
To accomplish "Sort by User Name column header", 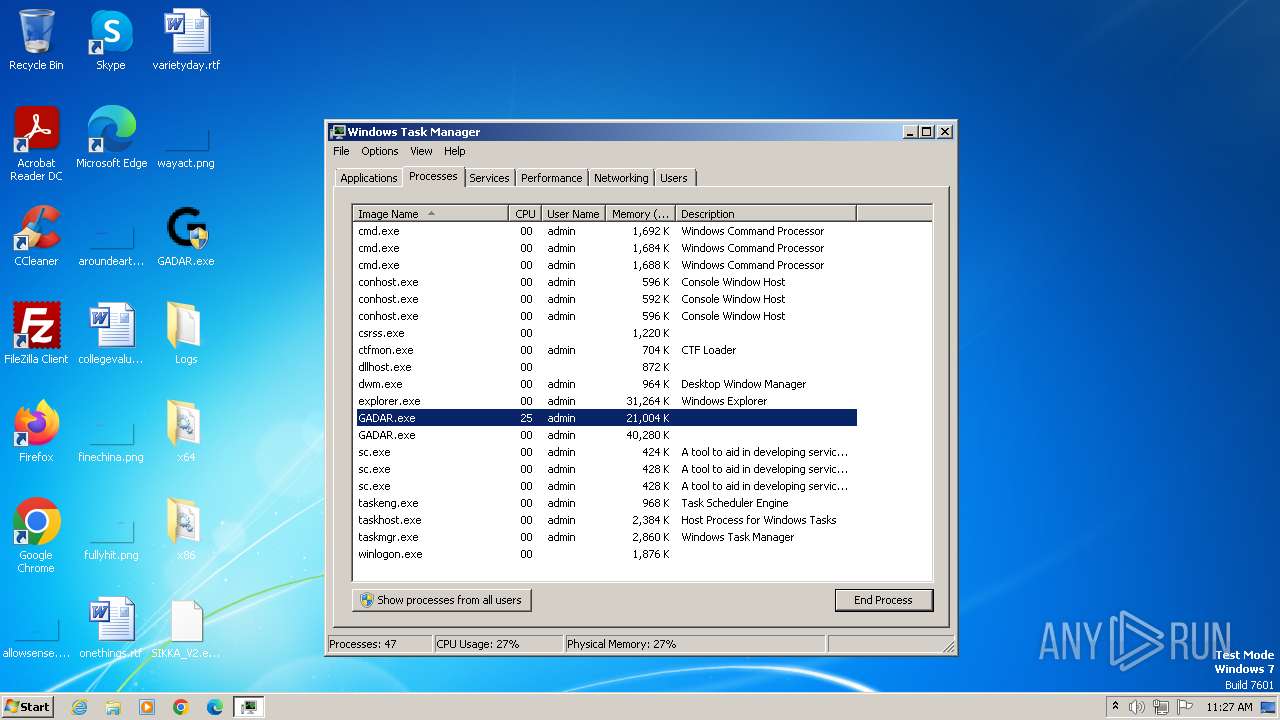I will pyautogui.click(x=574, y=213).
